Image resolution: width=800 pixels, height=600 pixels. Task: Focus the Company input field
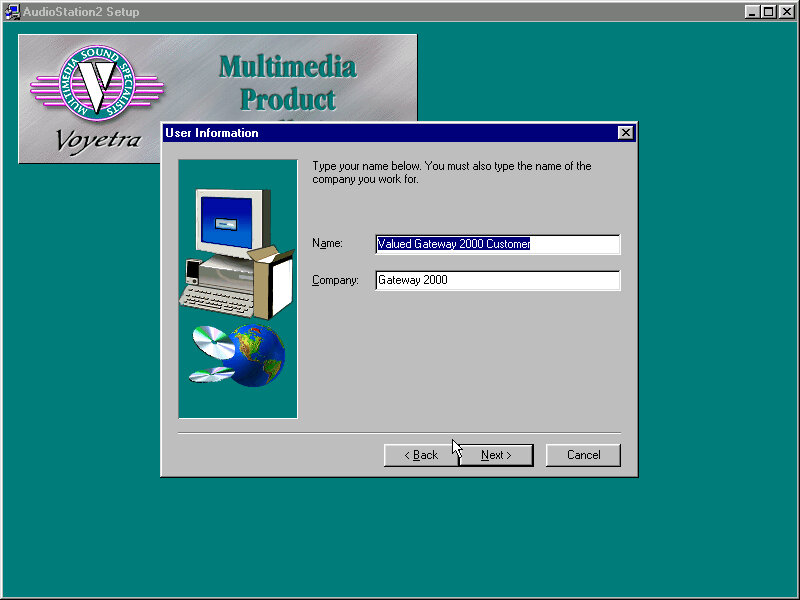[497, 281]
